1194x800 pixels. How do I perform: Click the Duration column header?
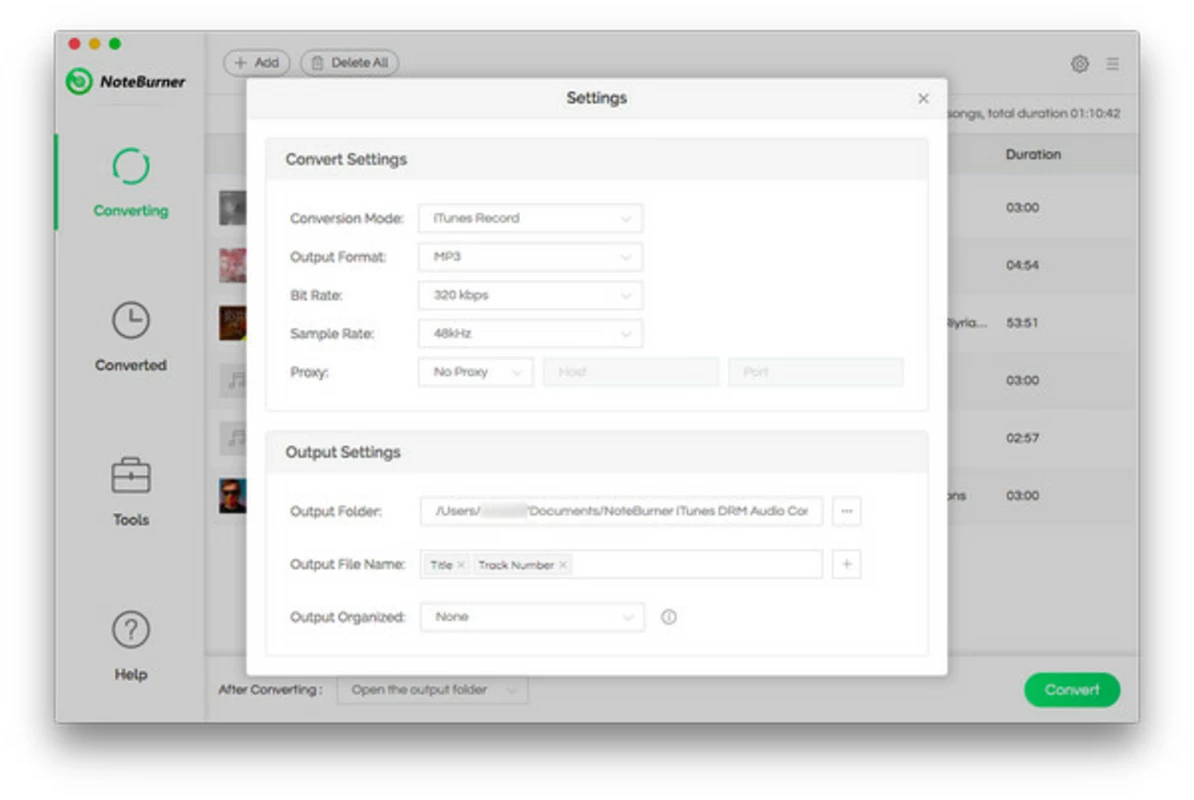tap(1033, 155)
